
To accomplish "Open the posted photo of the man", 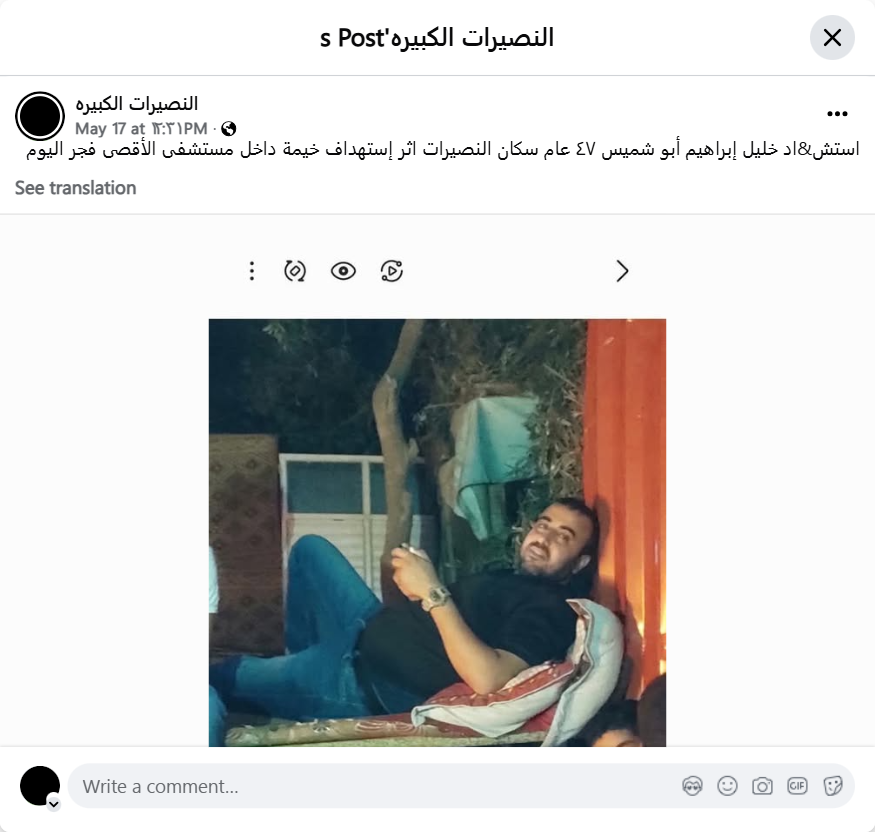I will 437,532.
